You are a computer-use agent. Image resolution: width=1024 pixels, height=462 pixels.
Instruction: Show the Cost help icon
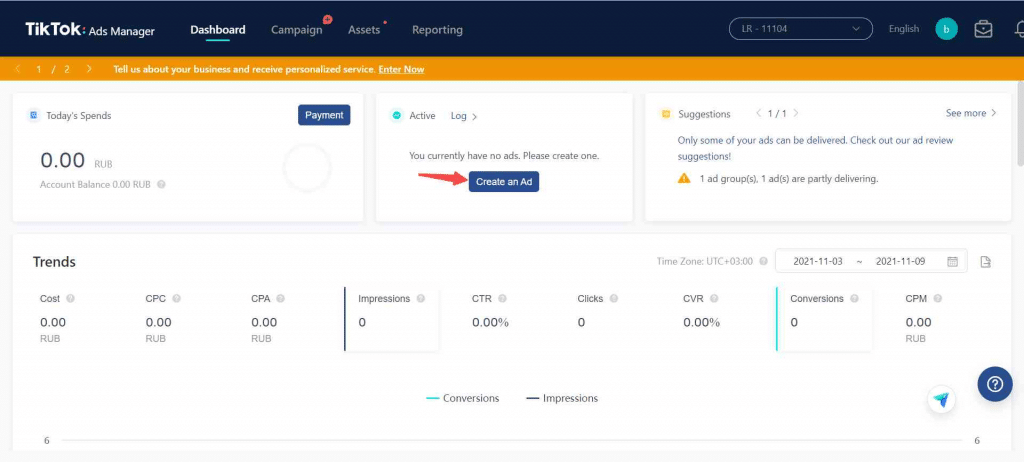click(70, 298)
